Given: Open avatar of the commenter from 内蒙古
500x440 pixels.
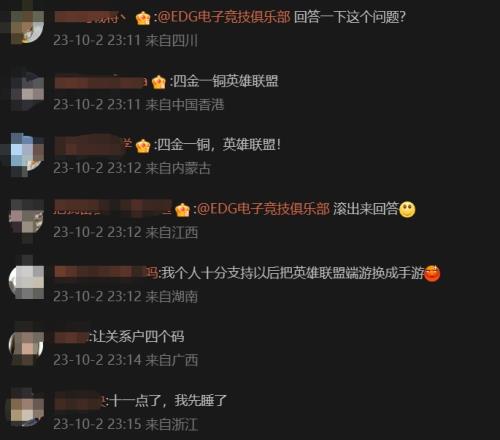Looking at the screenshot, I should (27, 153).
